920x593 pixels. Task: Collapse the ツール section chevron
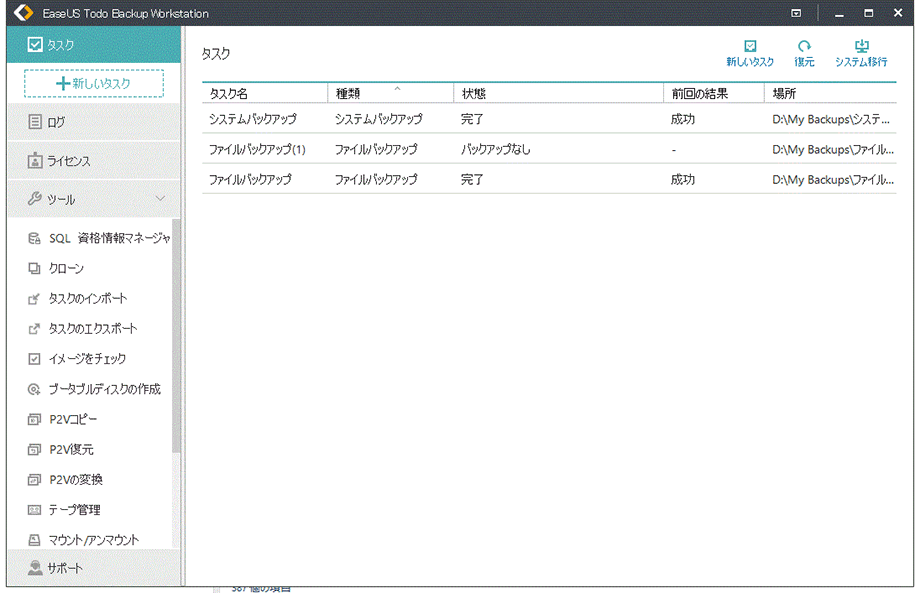[160, 198]
